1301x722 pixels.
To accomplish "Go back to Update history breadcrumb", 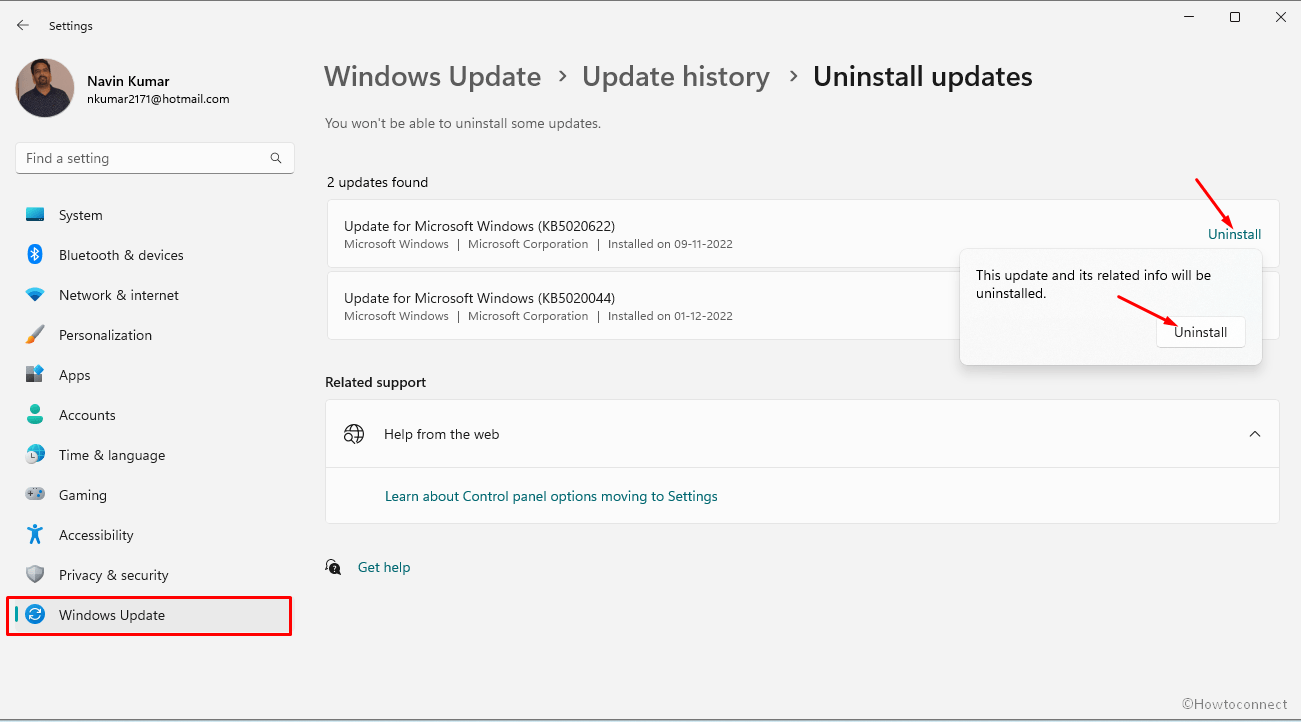I will (676, 77).
